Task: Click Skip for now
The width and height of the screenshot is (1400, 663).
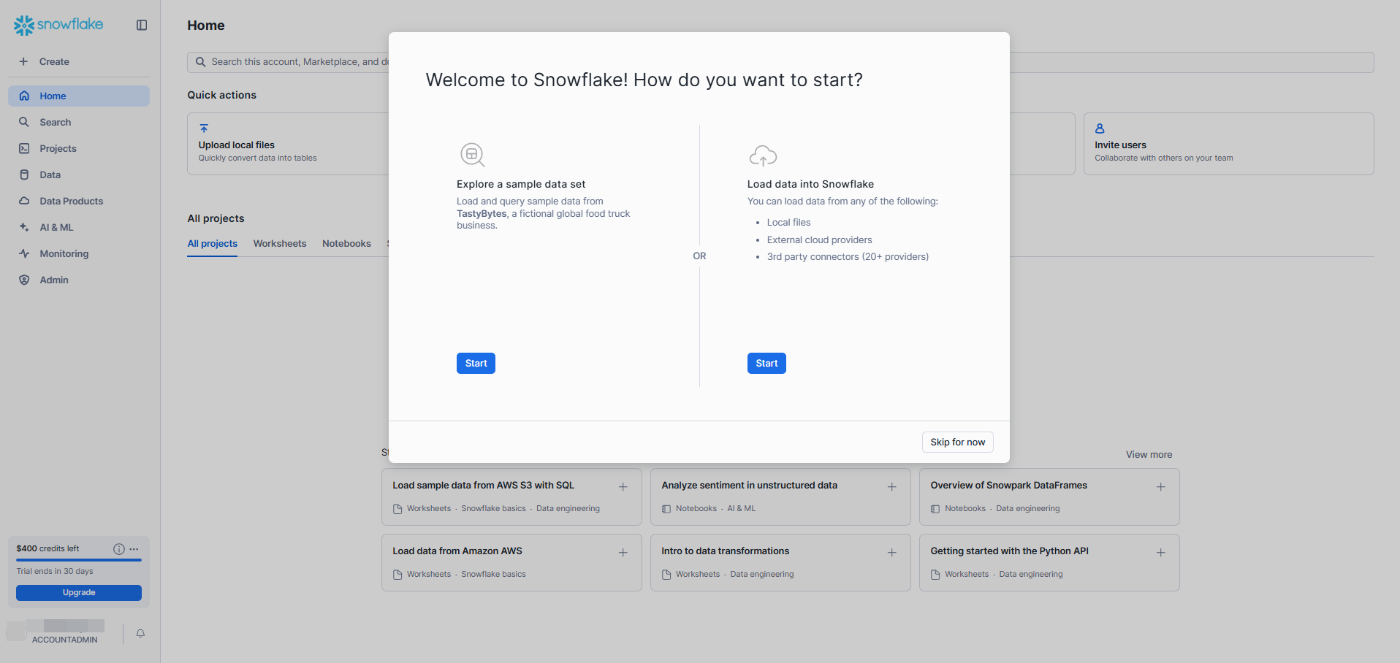Action: (958, 442)
